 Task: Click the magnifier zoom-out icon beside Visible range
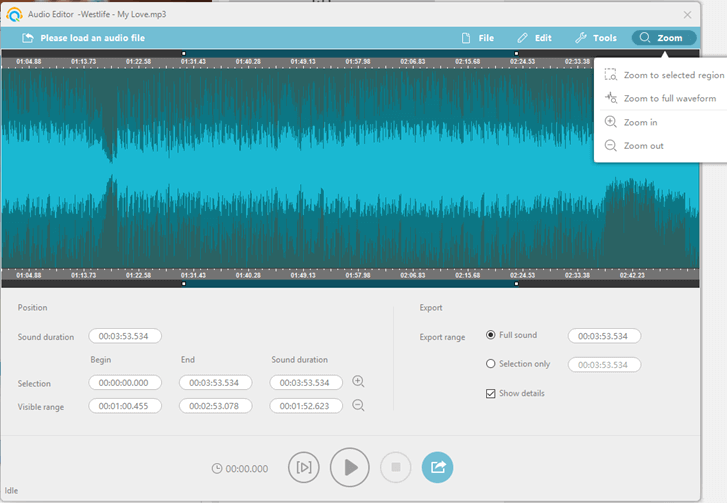pos(358,406)
